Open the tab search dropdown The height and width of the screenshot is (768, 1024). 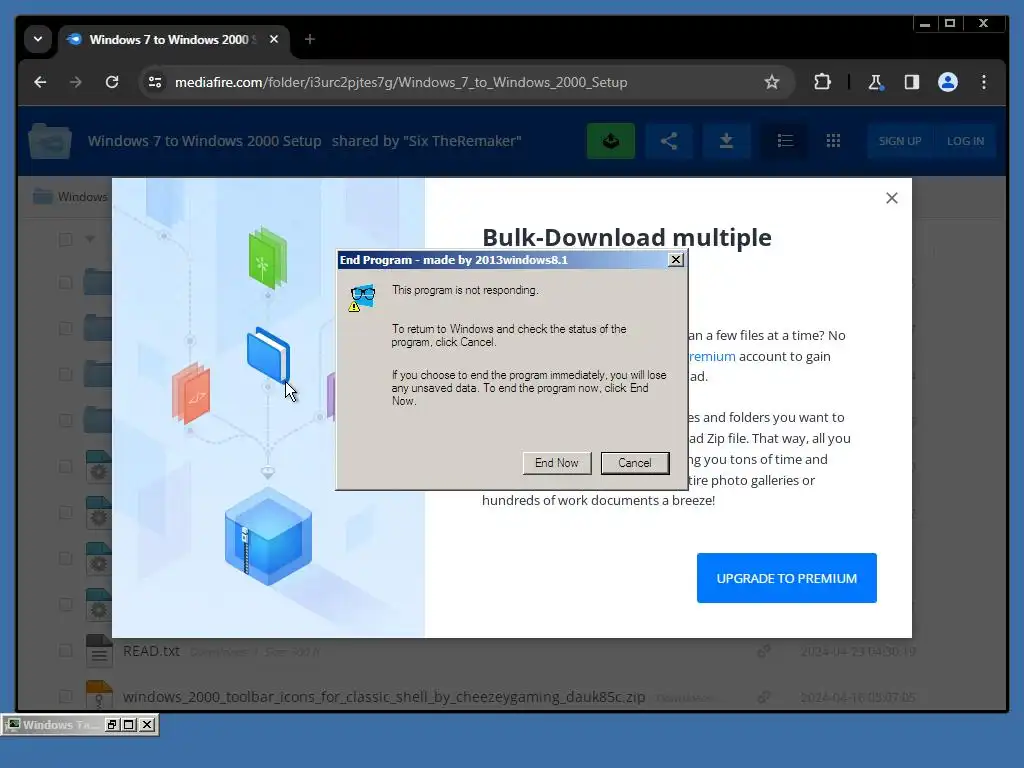(38, 39)
